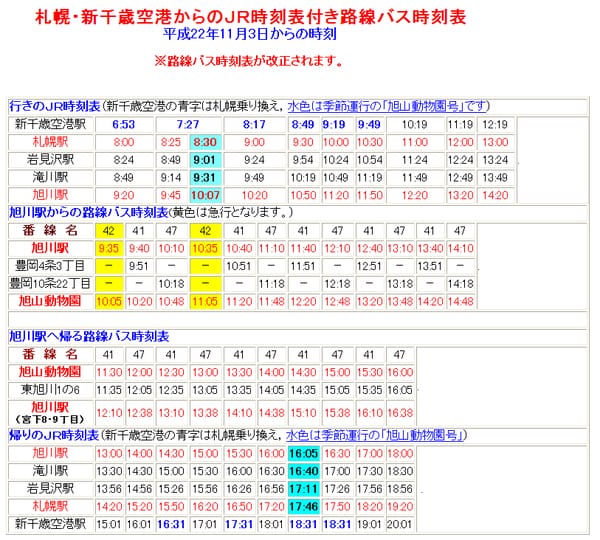
Task: Select the 6:53 departure from 新千歳空港駅
Action: 124,124
